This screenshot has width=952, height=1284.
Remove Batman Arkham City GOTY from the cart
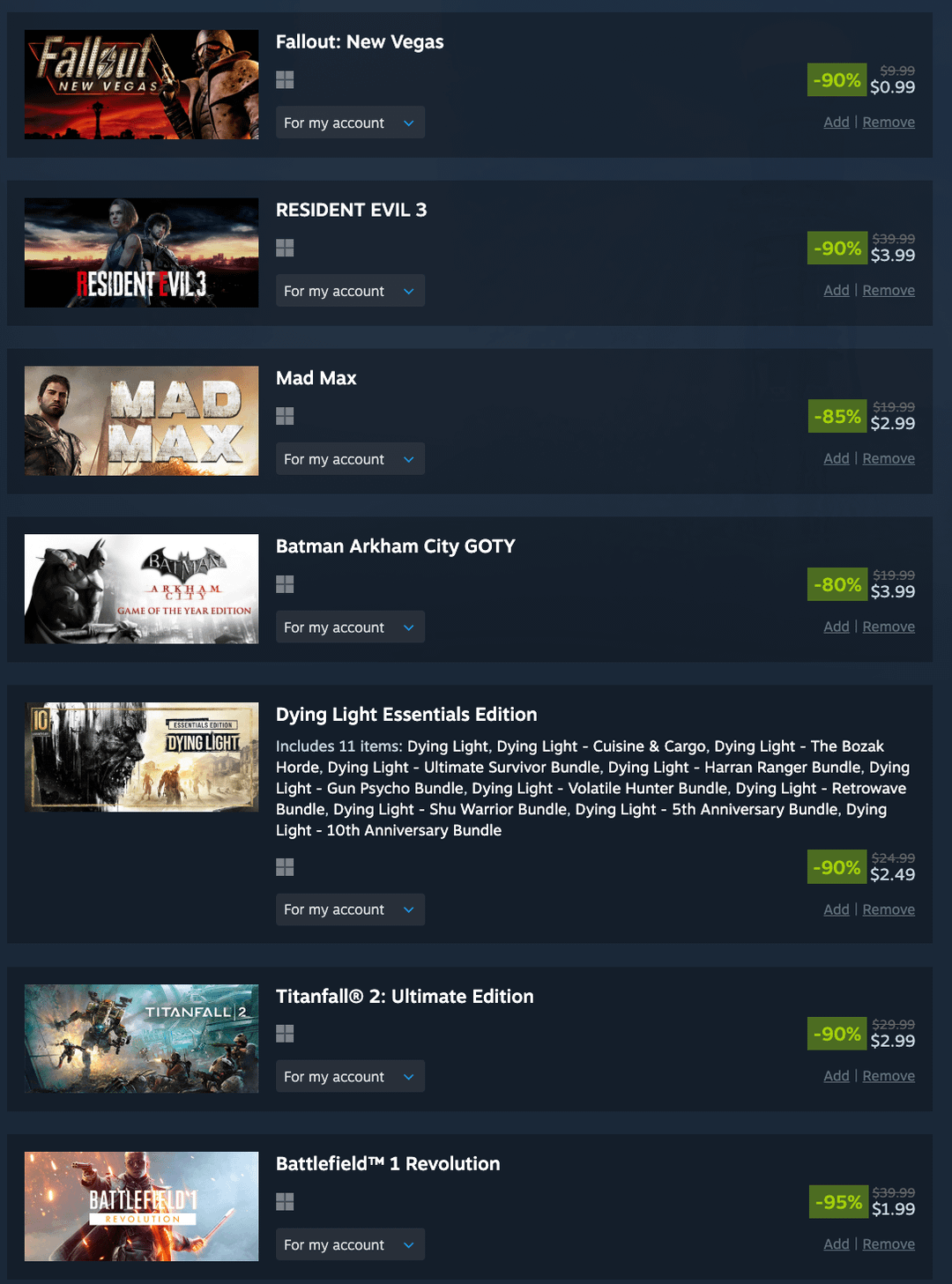(x=889, y=627)
